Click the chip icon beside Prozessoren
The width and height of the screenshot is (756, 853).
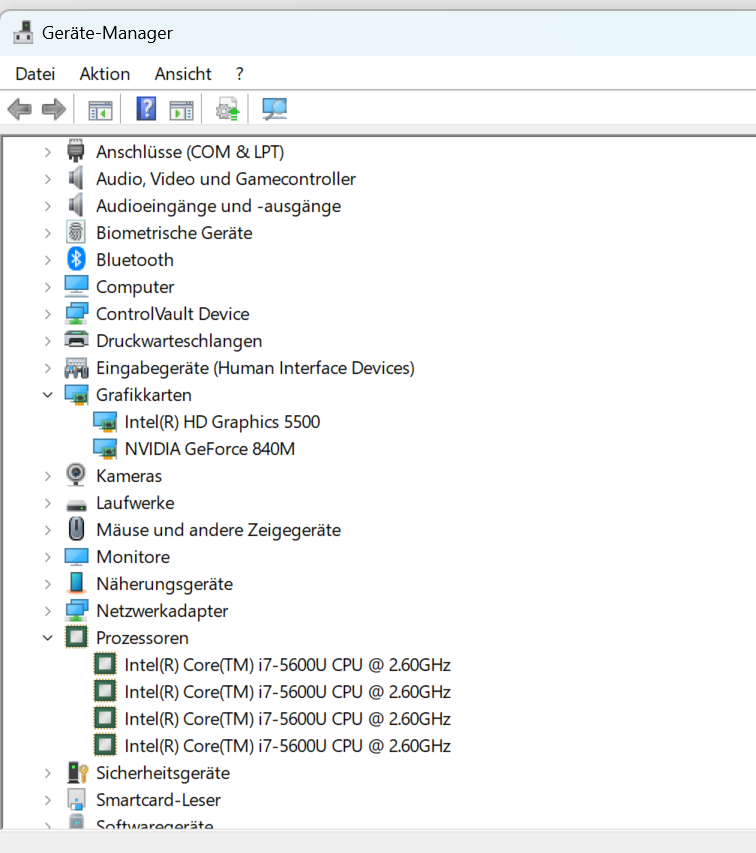tap(76, 637)
